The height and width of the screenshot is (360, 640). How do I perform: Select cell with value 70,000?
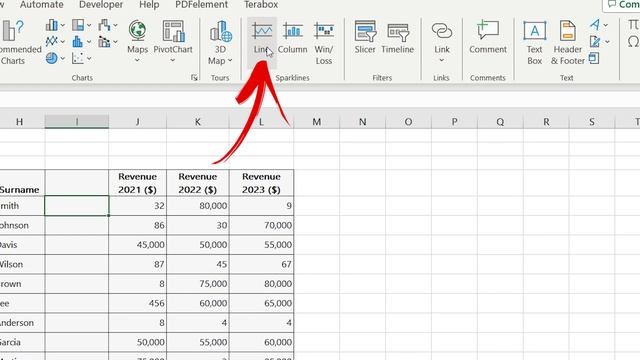261,225
